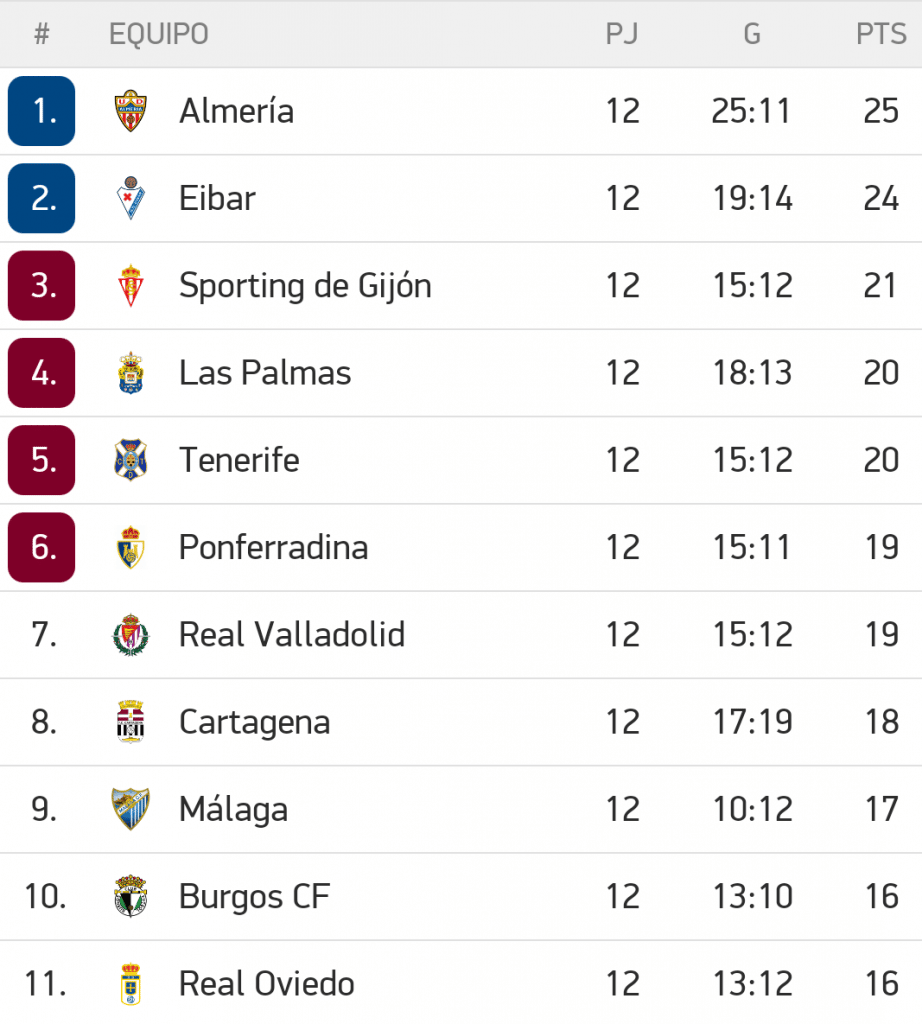Click the Almería club crest
This screenshot has width=922, height=1024.
coord(131,111)
